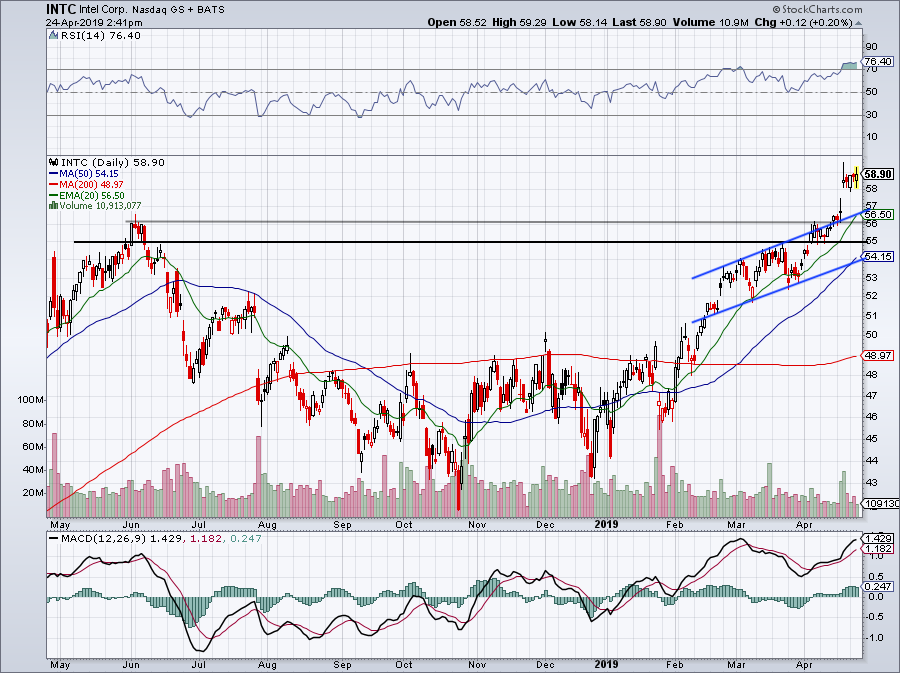Click the red 48.97 MA(200) price tag

(878, 356)
